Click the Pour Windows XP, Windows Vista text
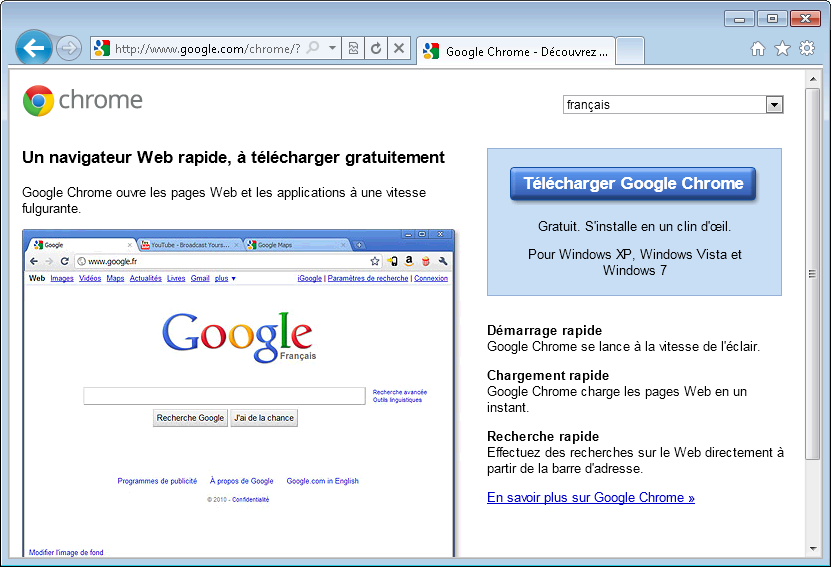Image resolution: width=831 pixels, height=567 pixels. tap(634, 262)
